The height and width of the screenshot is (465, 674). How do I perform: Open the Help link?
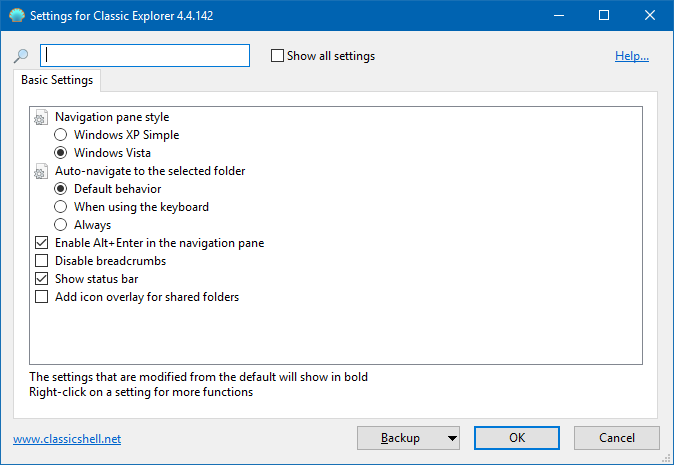(x=631, y=56)
